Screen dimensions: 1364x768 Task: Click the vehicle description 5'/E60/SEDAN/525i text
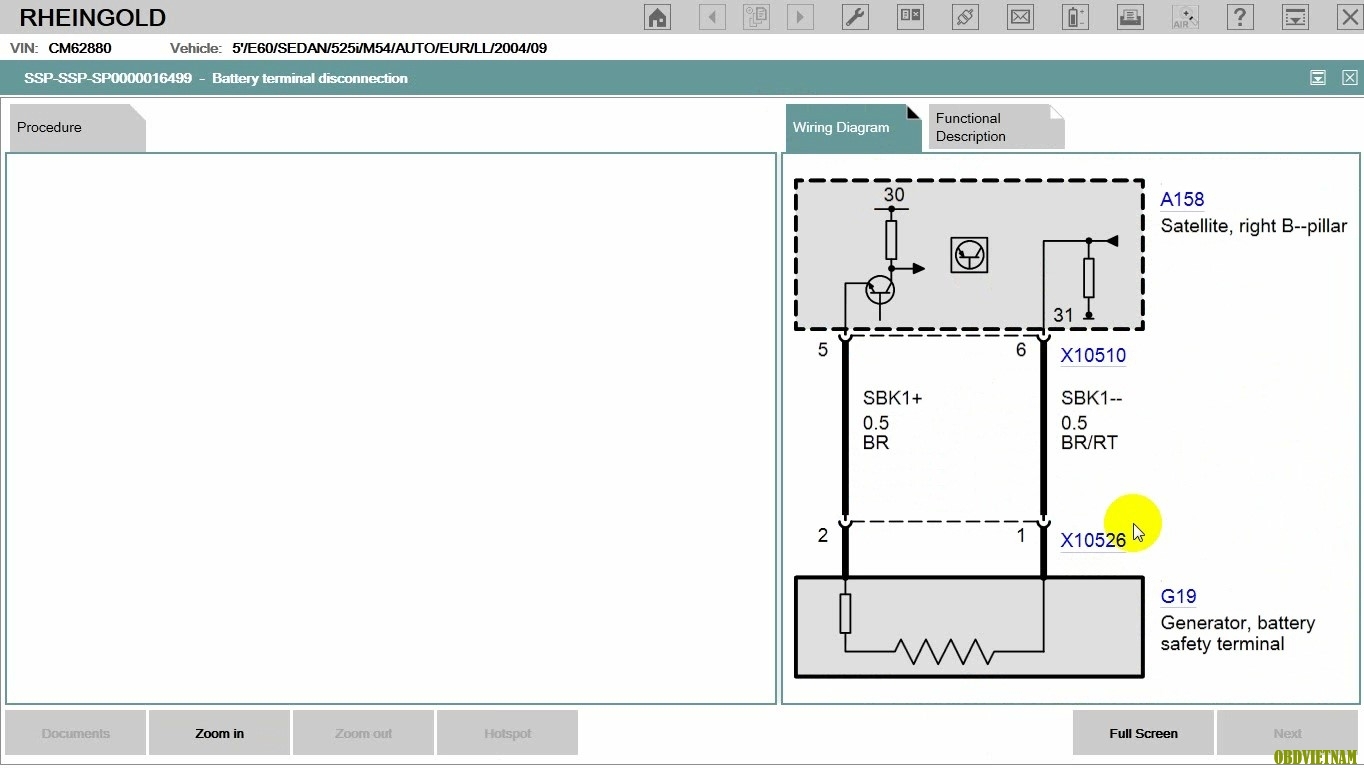coord(390,48)
